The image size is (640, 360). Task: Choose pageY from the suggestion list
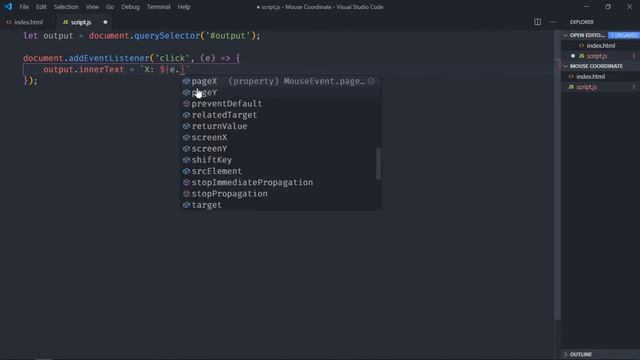[204, 93]
